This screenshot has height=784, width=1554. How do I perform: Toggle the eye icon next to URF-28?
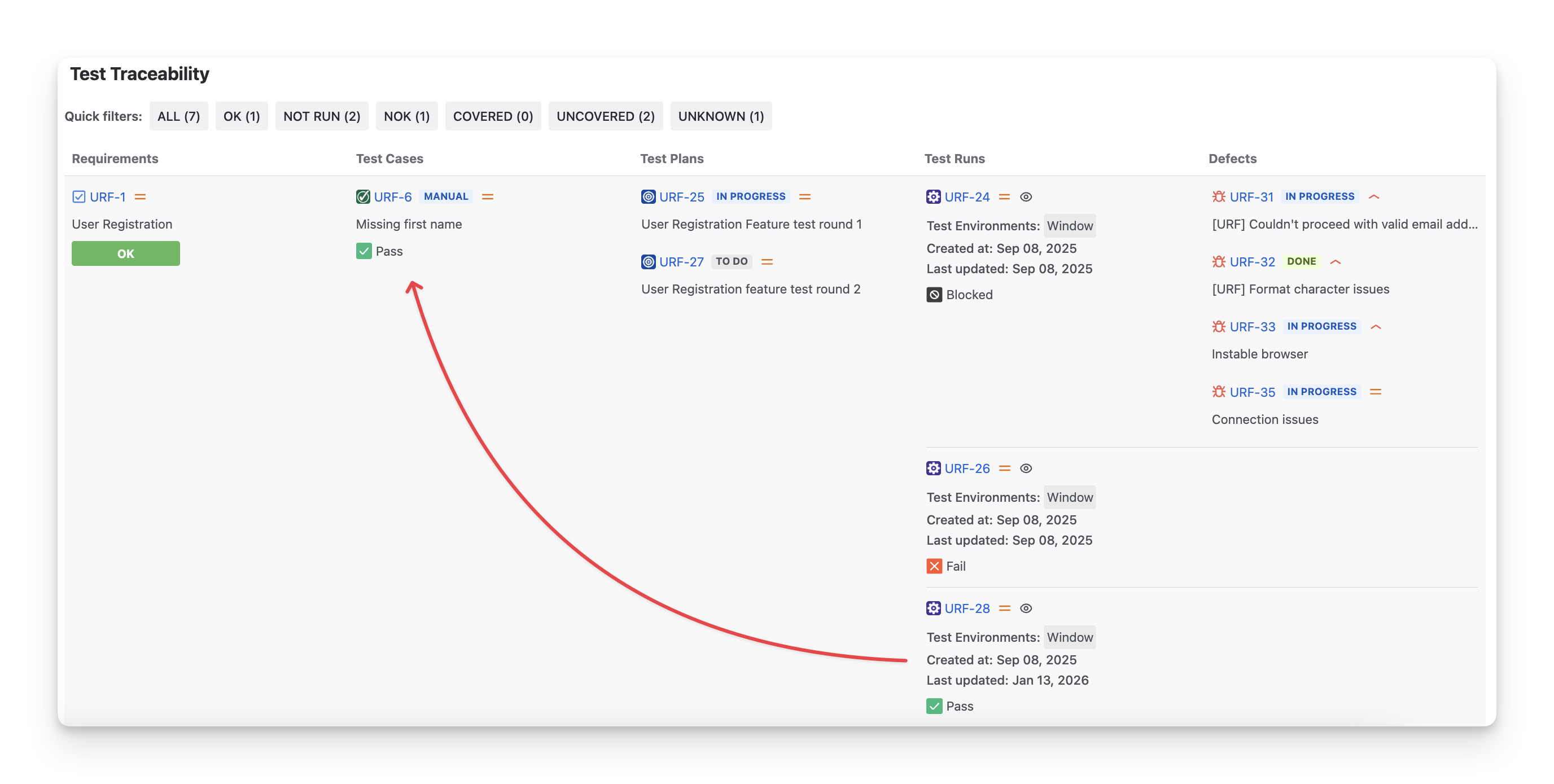pos(1026,608)
